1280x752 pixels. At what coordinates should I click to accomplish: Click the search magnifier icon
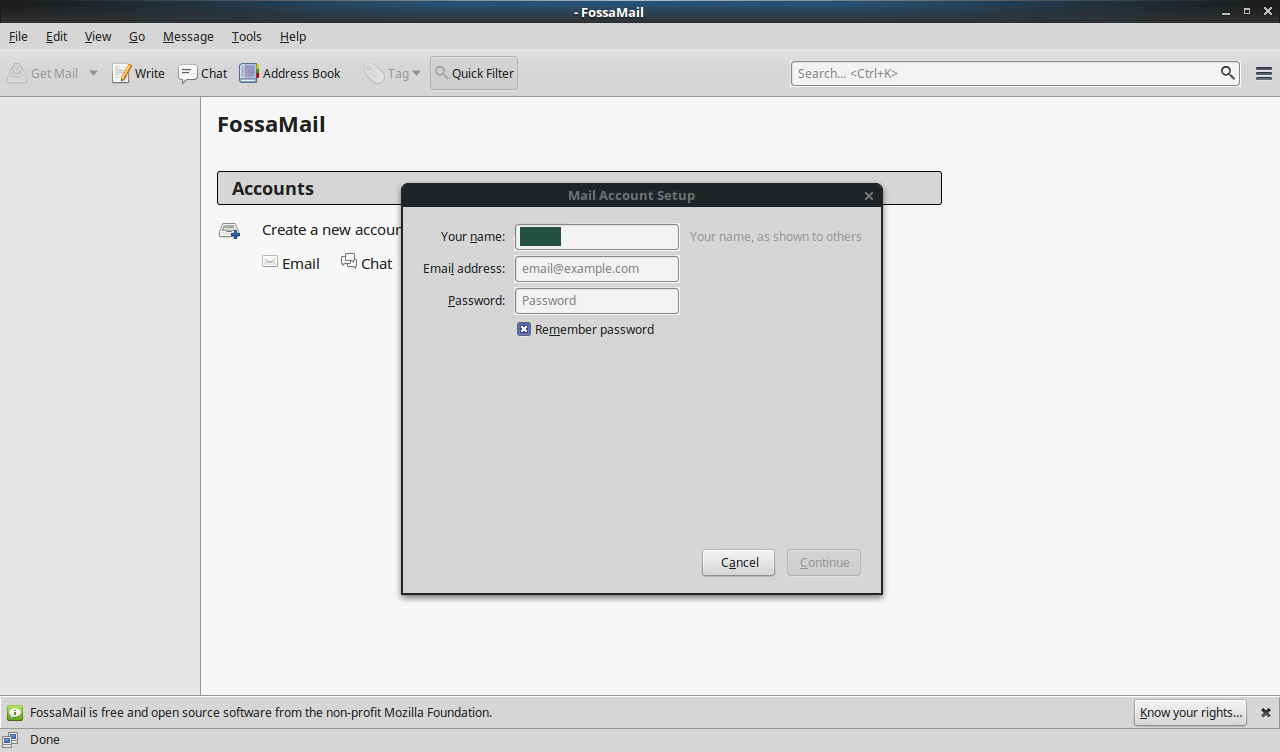click(x=1228, y=73)
